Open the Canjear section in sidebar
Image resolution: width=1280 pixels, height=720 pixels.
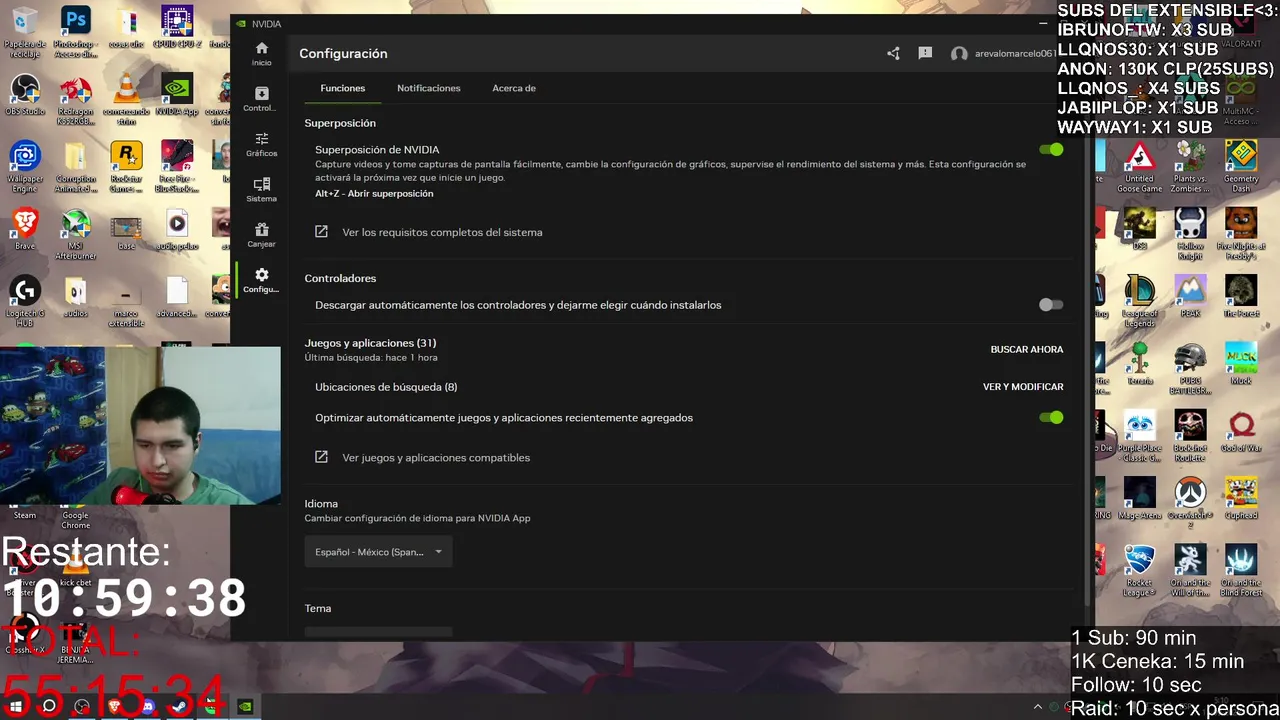pyautogui.click(x=261, y=235)
